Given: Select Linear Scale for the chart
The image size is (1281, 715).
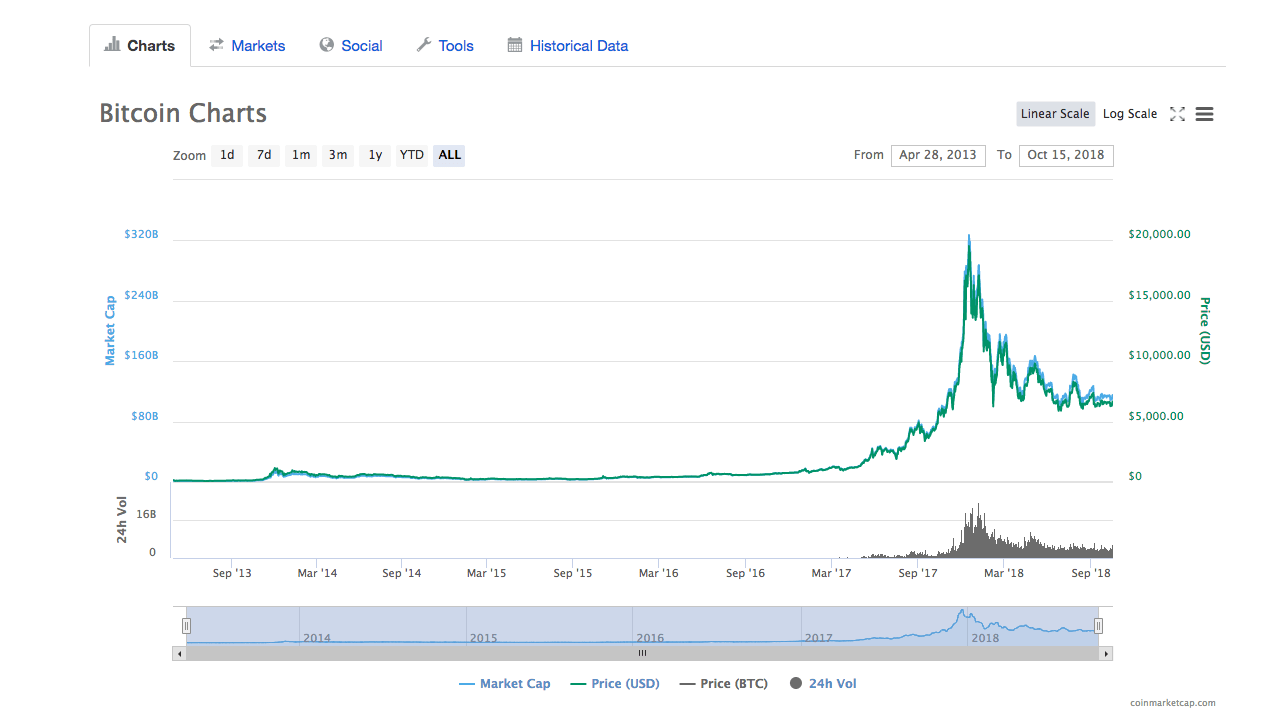Looking at the screenshot, I should [1055, 114].
